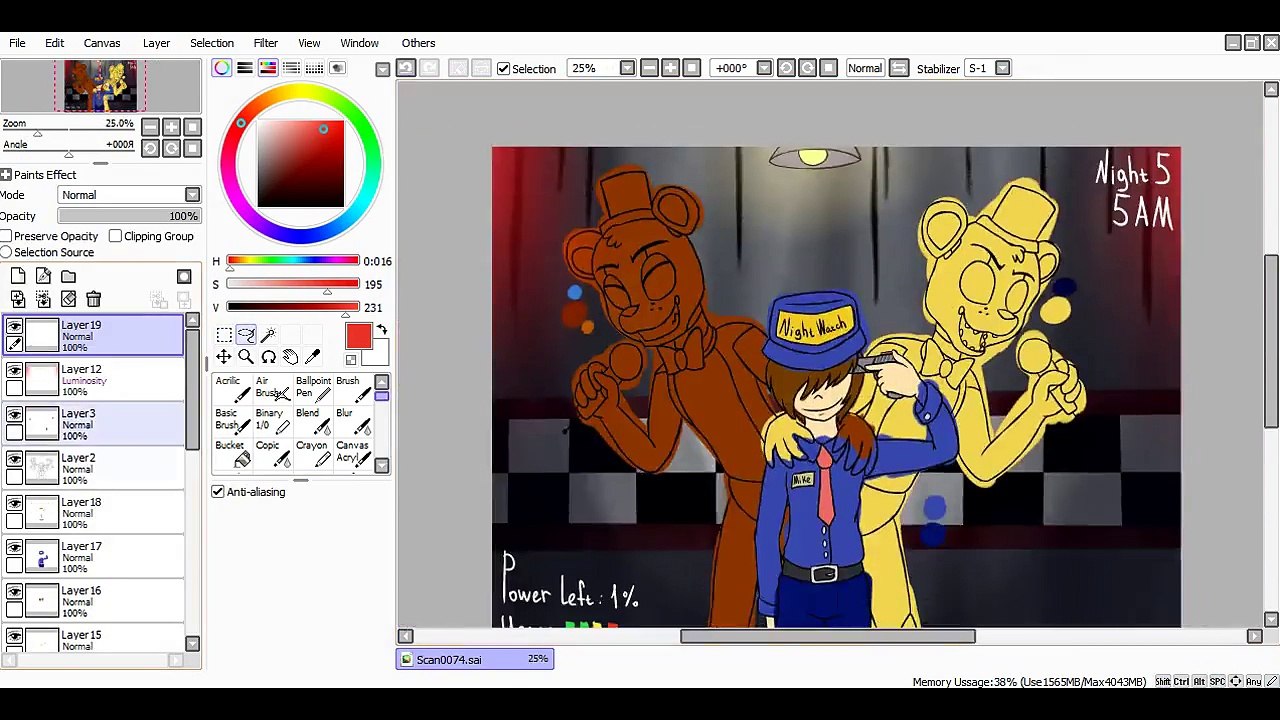Hide Layer18 with its eye icon
Viewport: 1280px width, 720px height.
[14, 503]
